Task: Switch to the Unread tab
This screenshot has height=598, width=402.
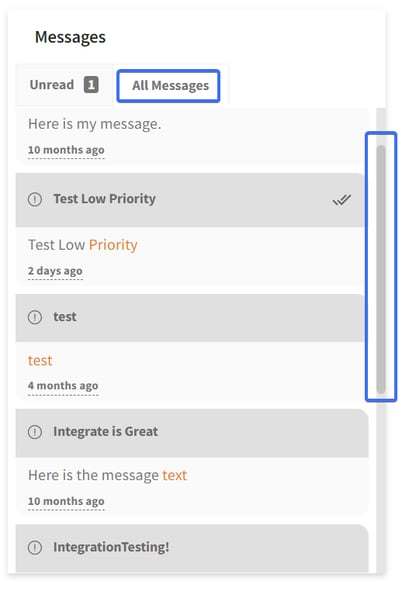Action: [64, 85]
